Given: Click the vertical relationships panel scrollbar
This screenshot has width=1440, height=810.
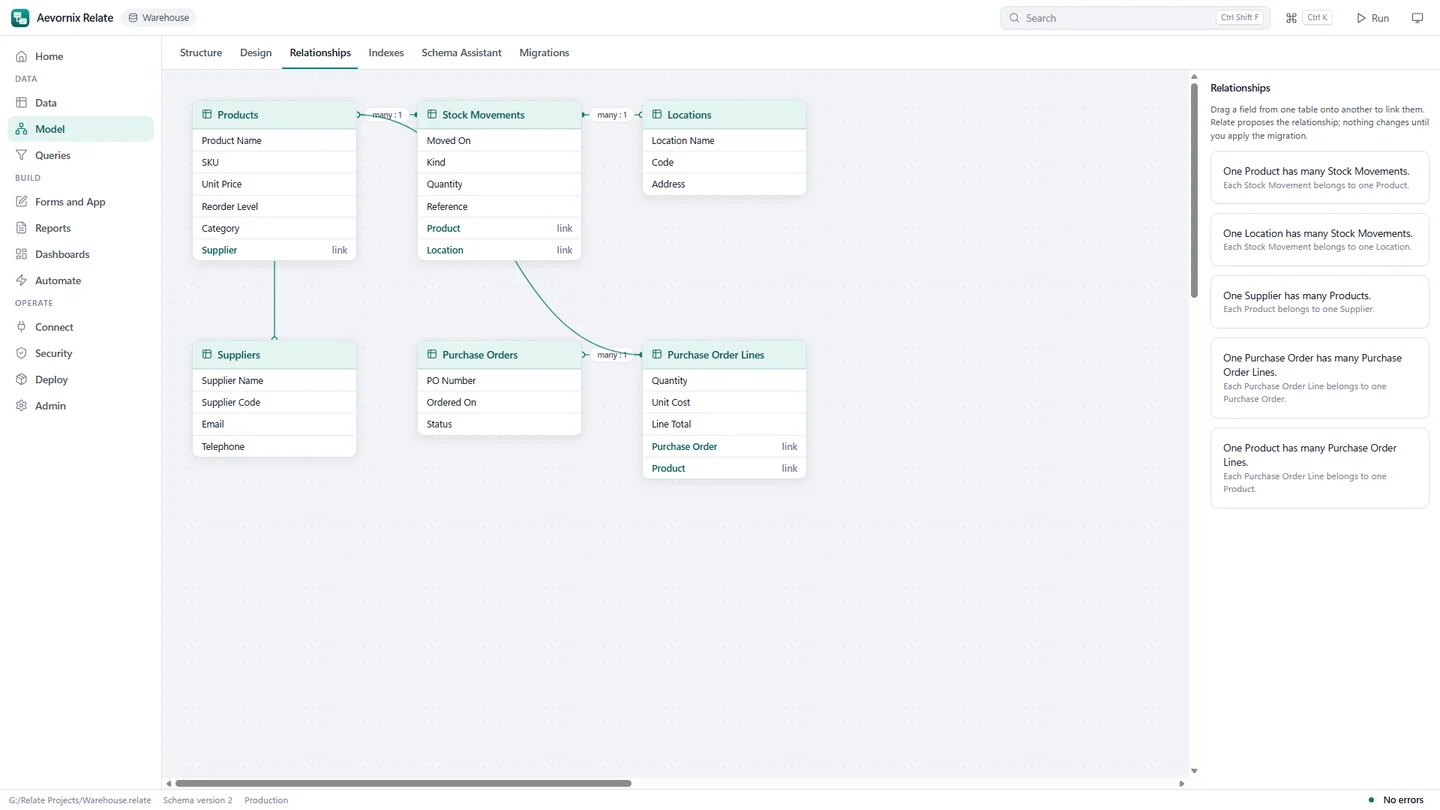Looking at the screenshot, I should [x=1194, y=190].
